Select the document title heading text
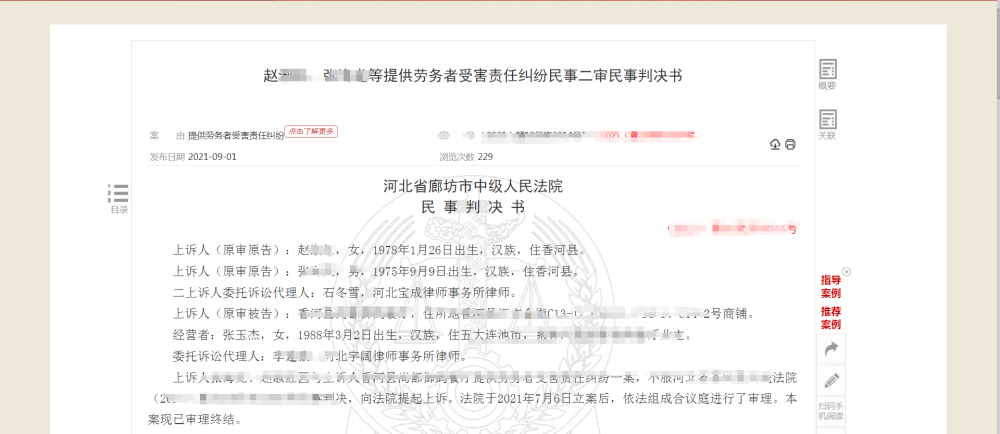 point(473,76)
